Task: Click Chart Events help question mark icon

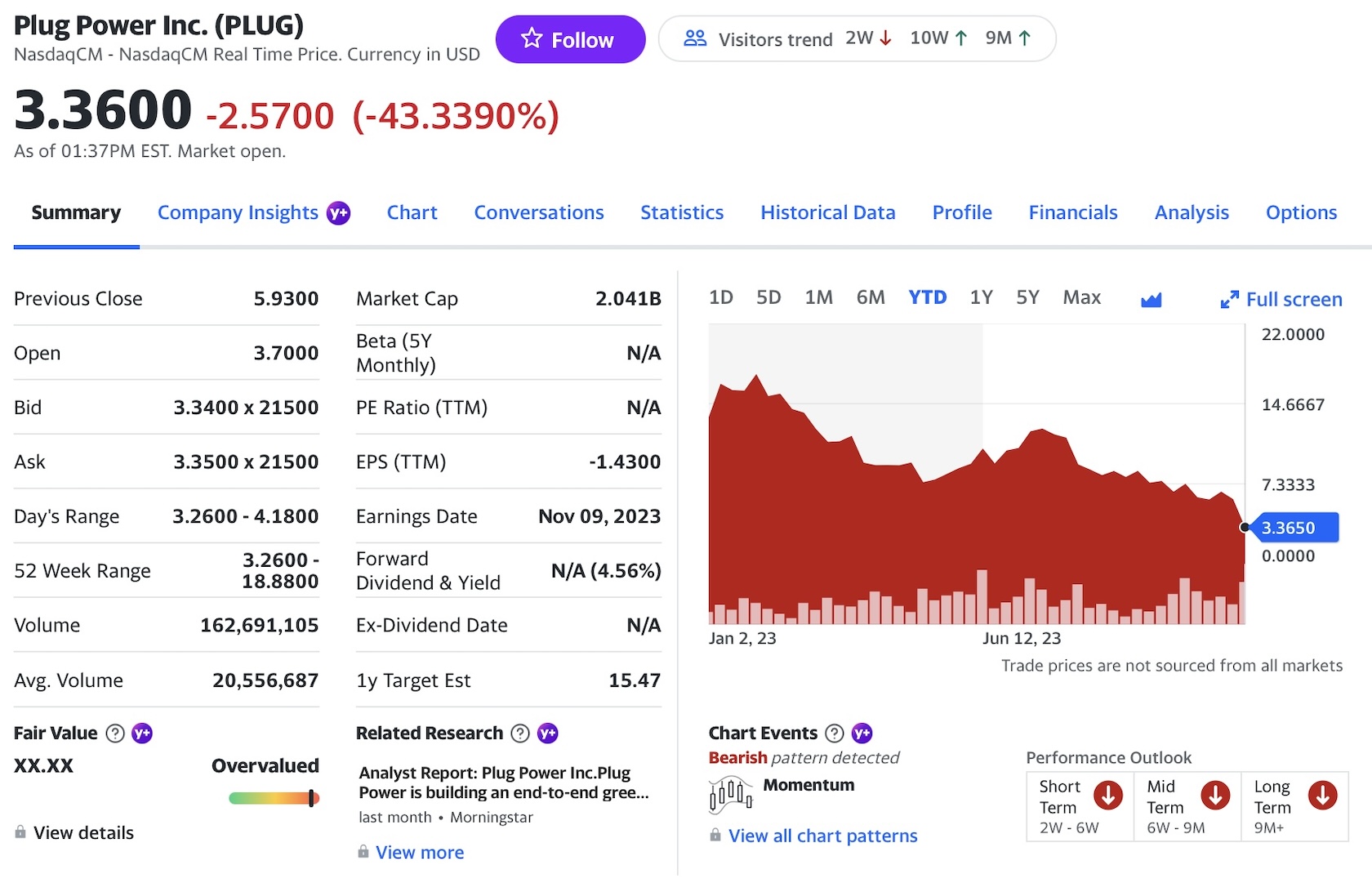Action: tap(835, 734)
